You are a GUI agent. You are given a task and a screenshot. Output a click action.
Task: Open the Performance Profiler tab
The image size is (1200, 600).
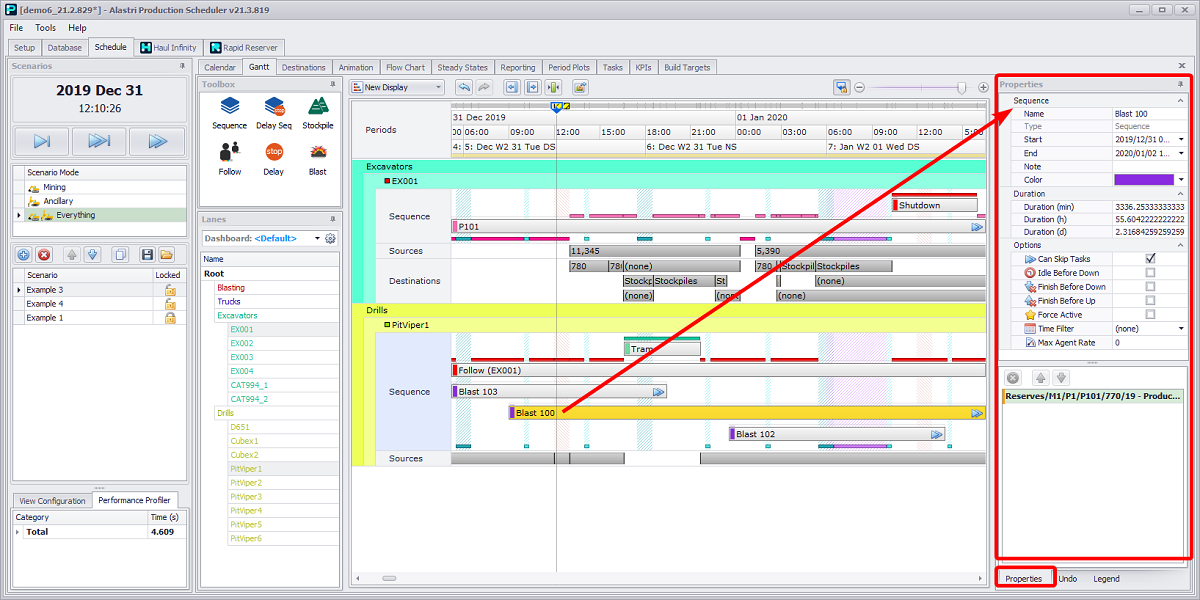[x=135, y=501]
